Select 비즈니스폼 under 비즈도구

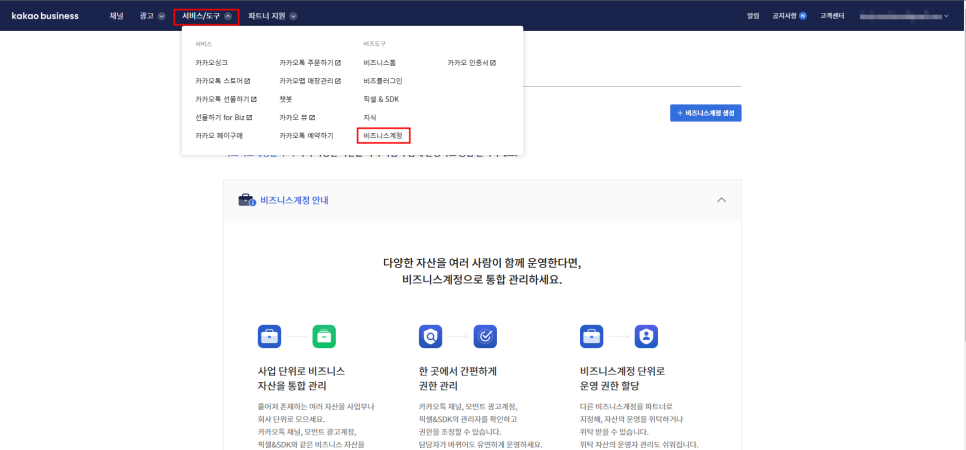coord(380,63)
